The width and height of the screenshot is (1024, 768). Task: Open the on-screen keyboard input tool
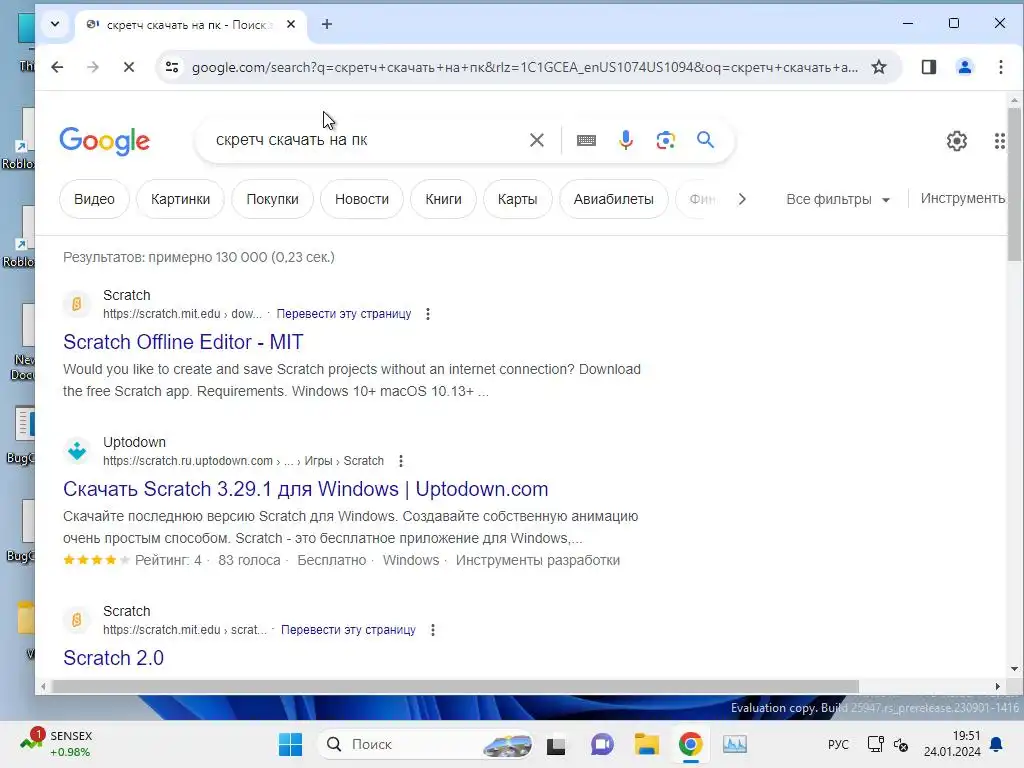pos(586,140)
